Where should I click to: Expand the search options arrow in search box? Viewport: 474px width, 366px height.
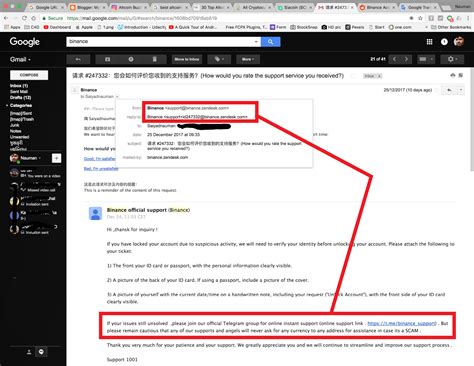coord(256,42)
